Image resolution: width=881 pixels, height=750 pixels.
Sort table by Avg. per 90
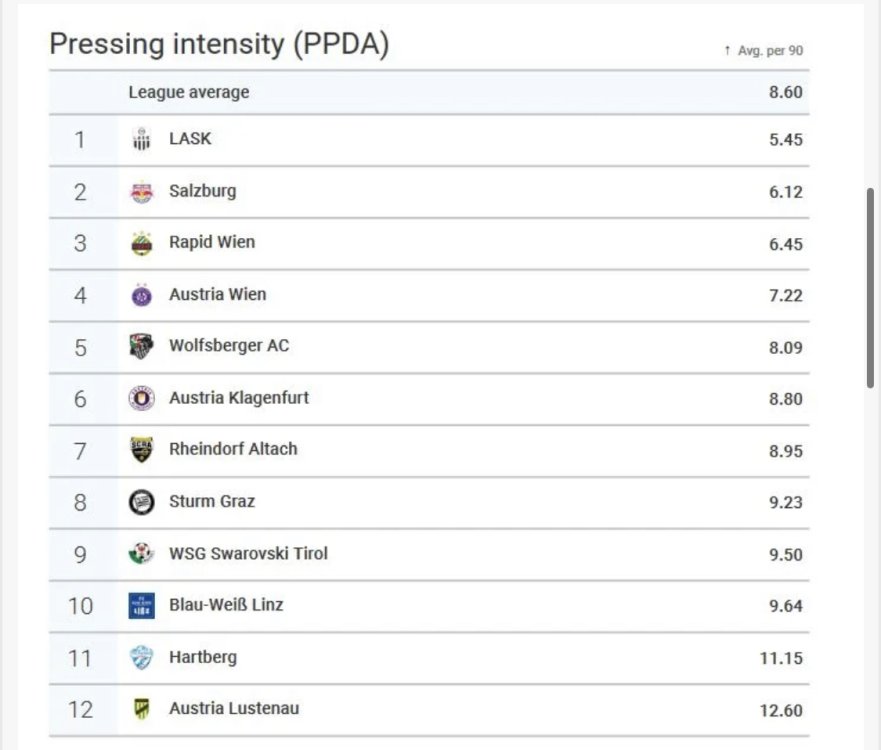(x=764, y=50)
